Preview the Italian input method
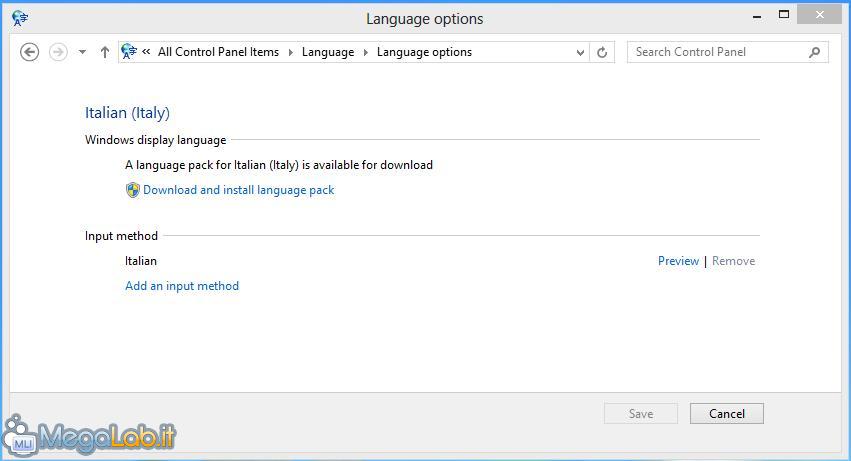 coord(678,261)
